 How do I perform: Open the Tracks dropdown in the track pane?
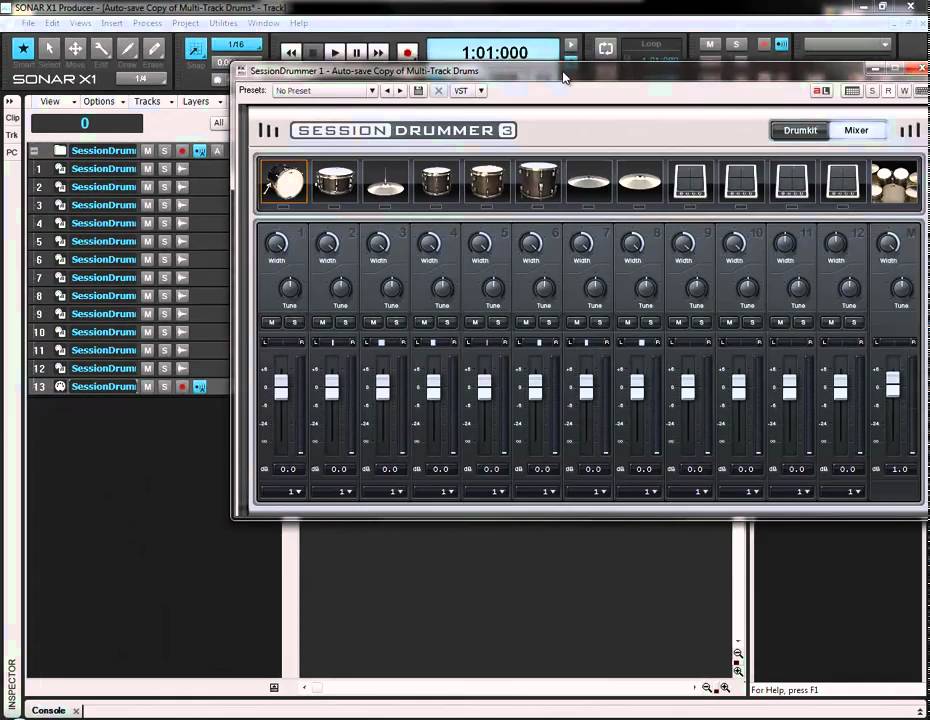152,101
